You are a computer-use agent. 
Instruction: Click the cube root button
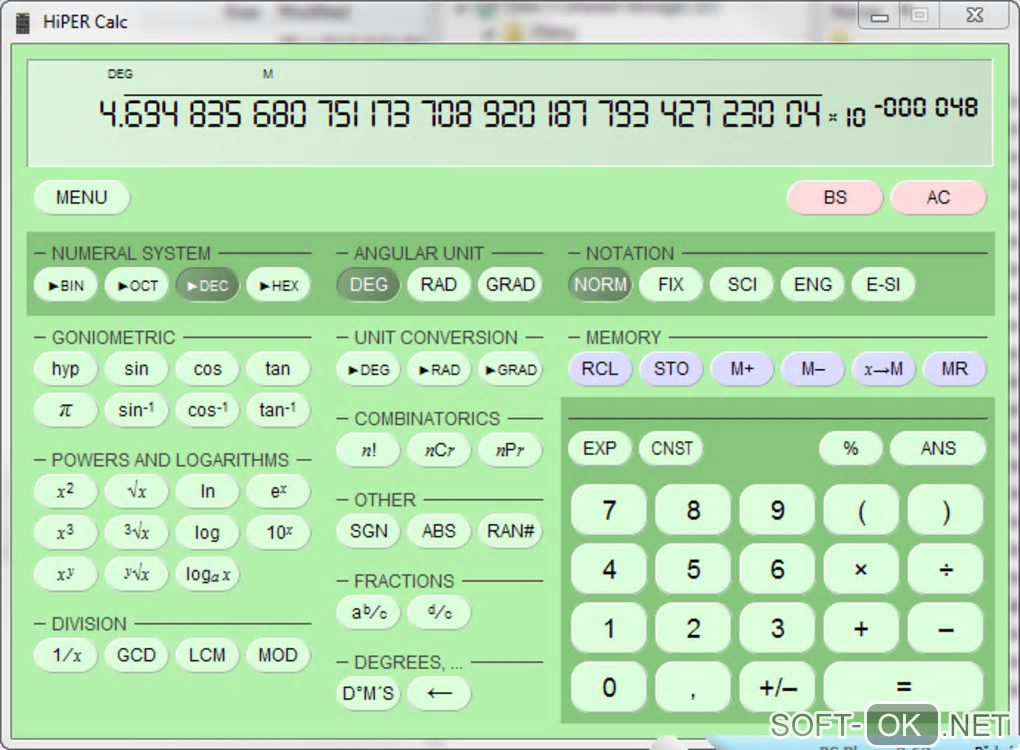pos(137,532)
